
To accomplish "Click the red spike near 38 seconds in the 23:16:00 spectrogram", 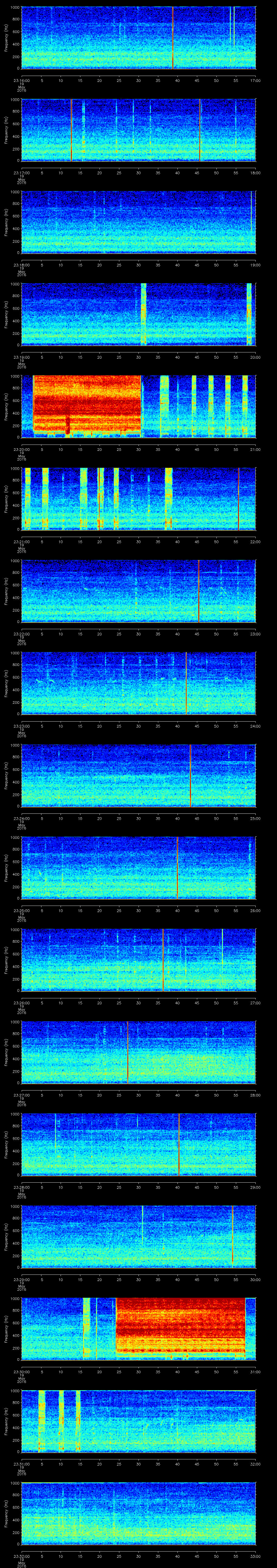I will click(x=173, y=38).
